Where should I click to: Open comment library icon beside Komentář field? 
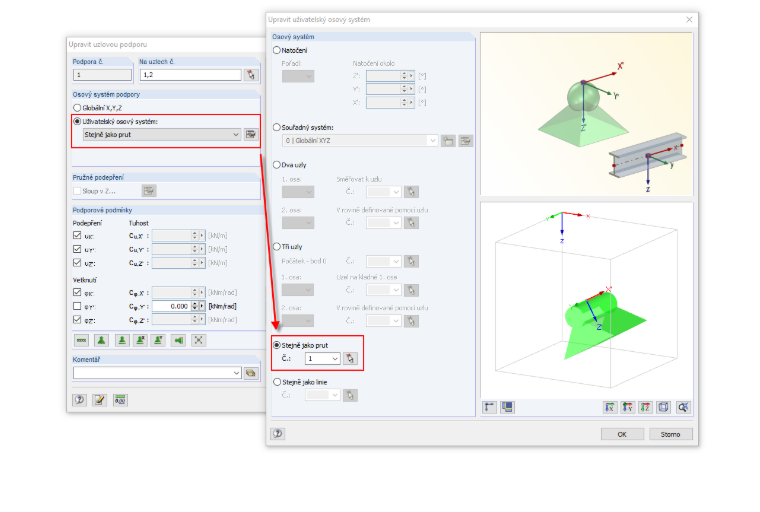point(251,373)
